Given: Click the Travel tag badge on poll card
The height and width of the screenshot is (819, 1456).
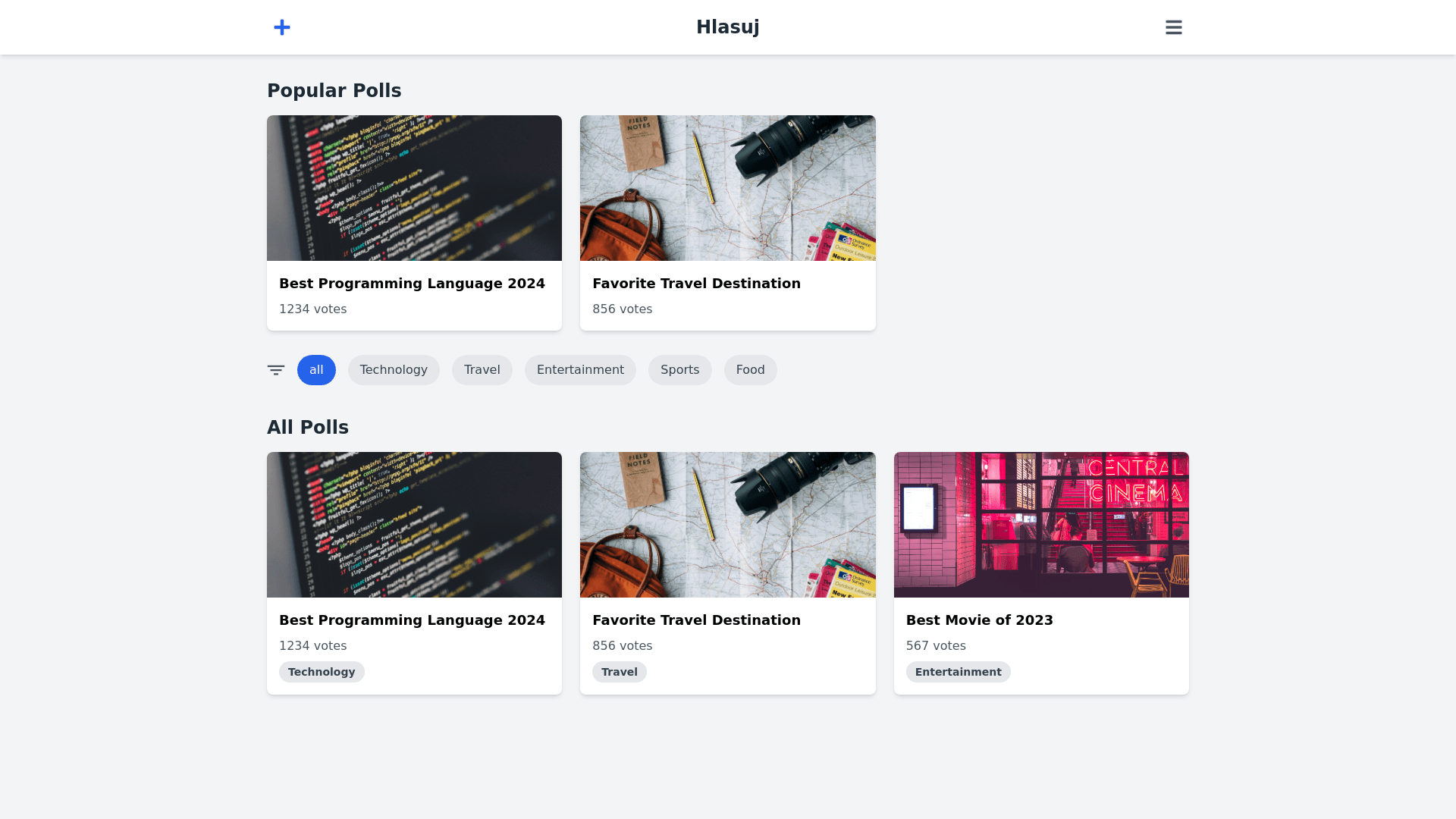Looking at the screenshot, I should pyautogui.click(x=619, y=672).
